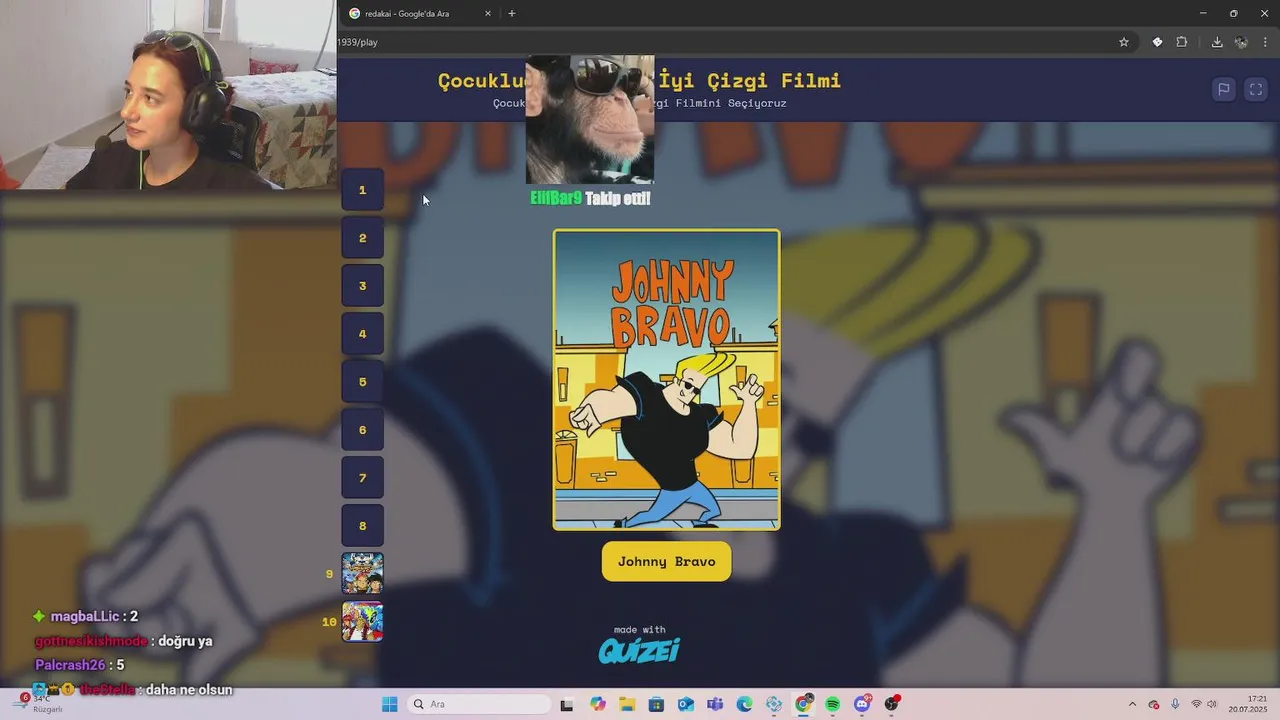Image resolution: width=1280 pixels, height=720 pixels.
Task: Select the redakai Google'da Ara tab
Action: point(420,13)
